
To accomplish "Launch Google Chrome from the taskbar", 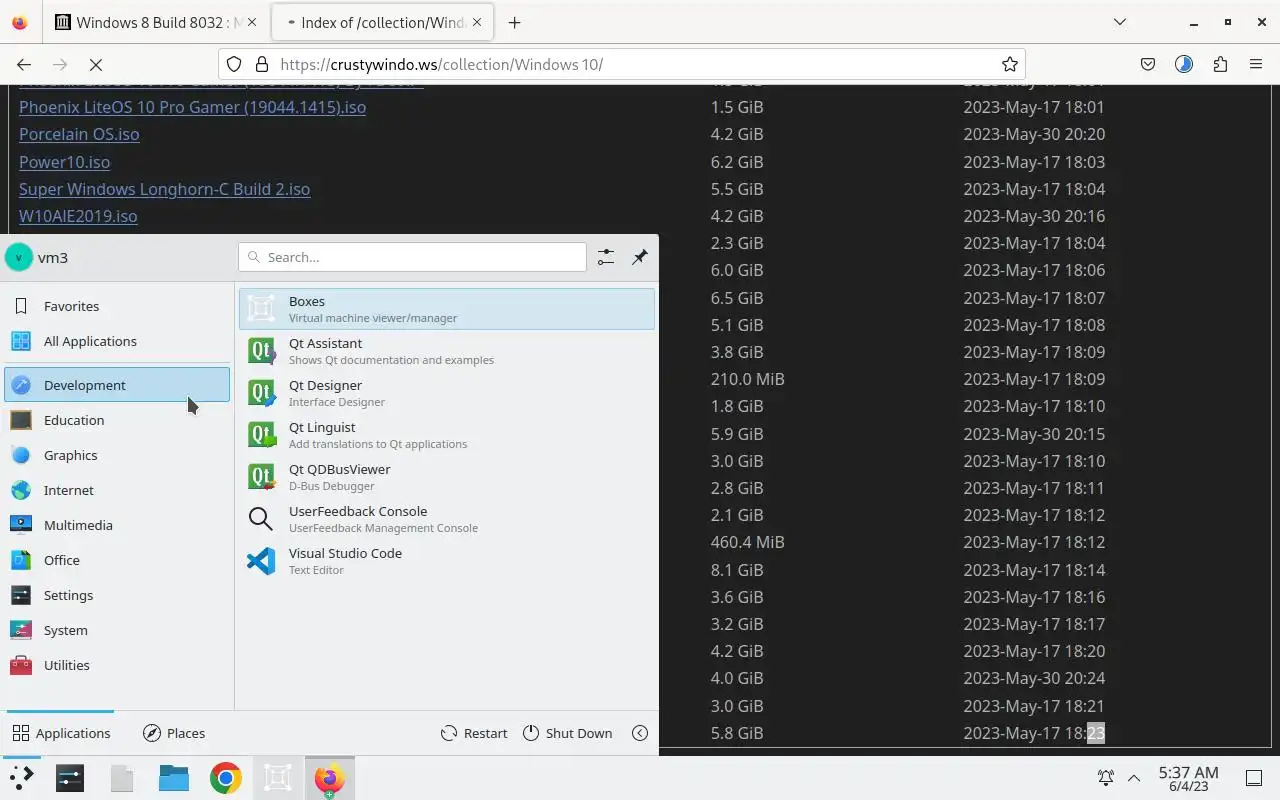I will [226, 778].
